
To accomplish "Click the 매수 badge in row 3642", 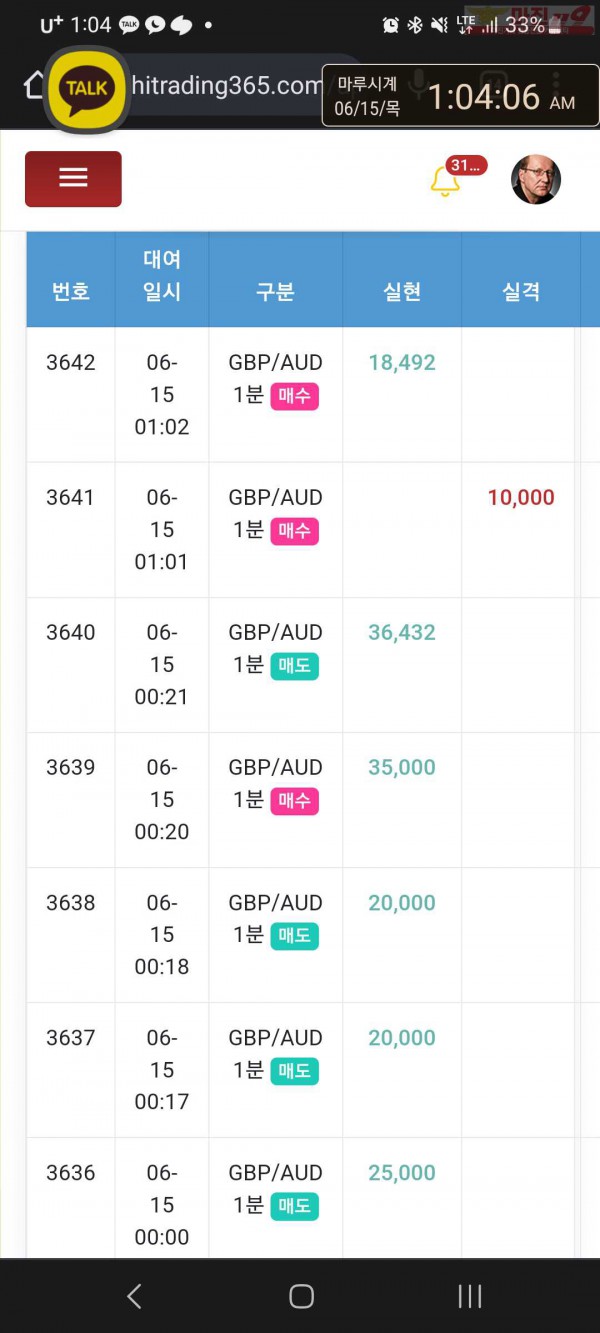I will [294, 396].
